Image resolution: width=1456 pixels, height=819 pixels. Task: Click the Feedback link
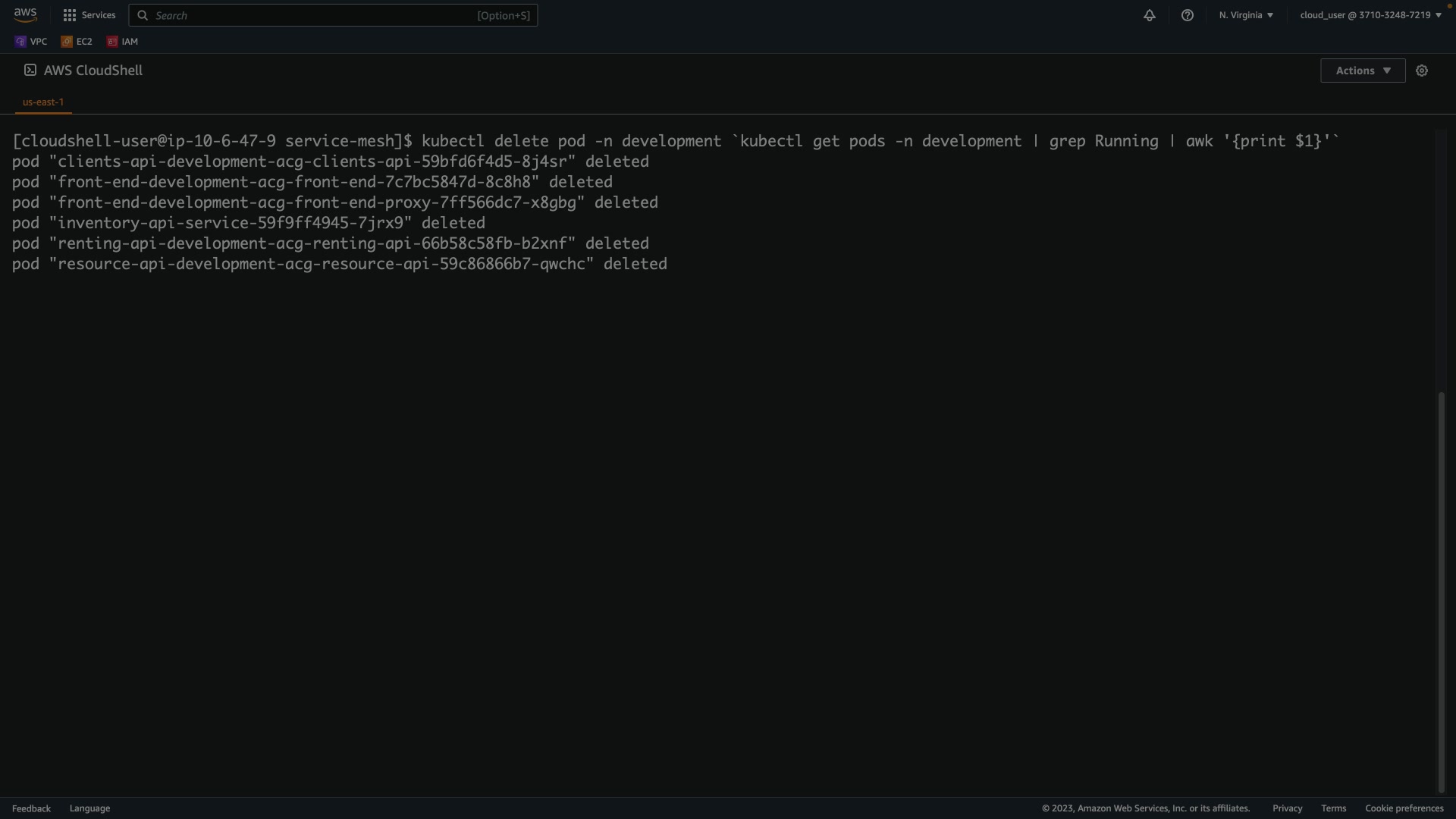[31, 808]
